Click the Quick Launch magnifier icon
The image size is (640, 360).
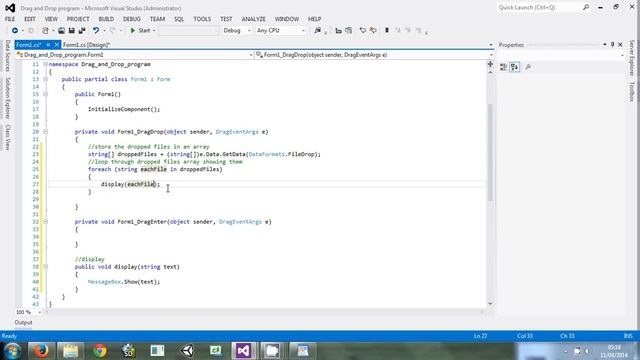pyautogui.click(x=586, y=7)
